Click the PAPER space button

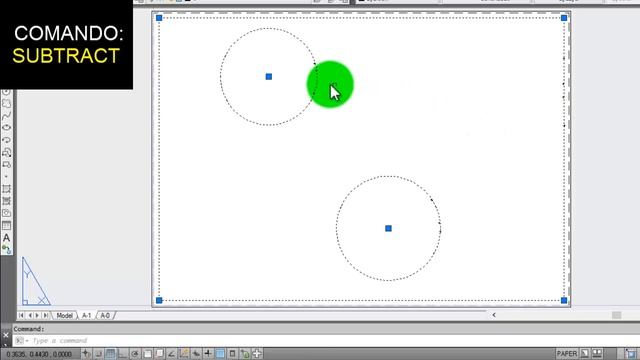point(567,353)
